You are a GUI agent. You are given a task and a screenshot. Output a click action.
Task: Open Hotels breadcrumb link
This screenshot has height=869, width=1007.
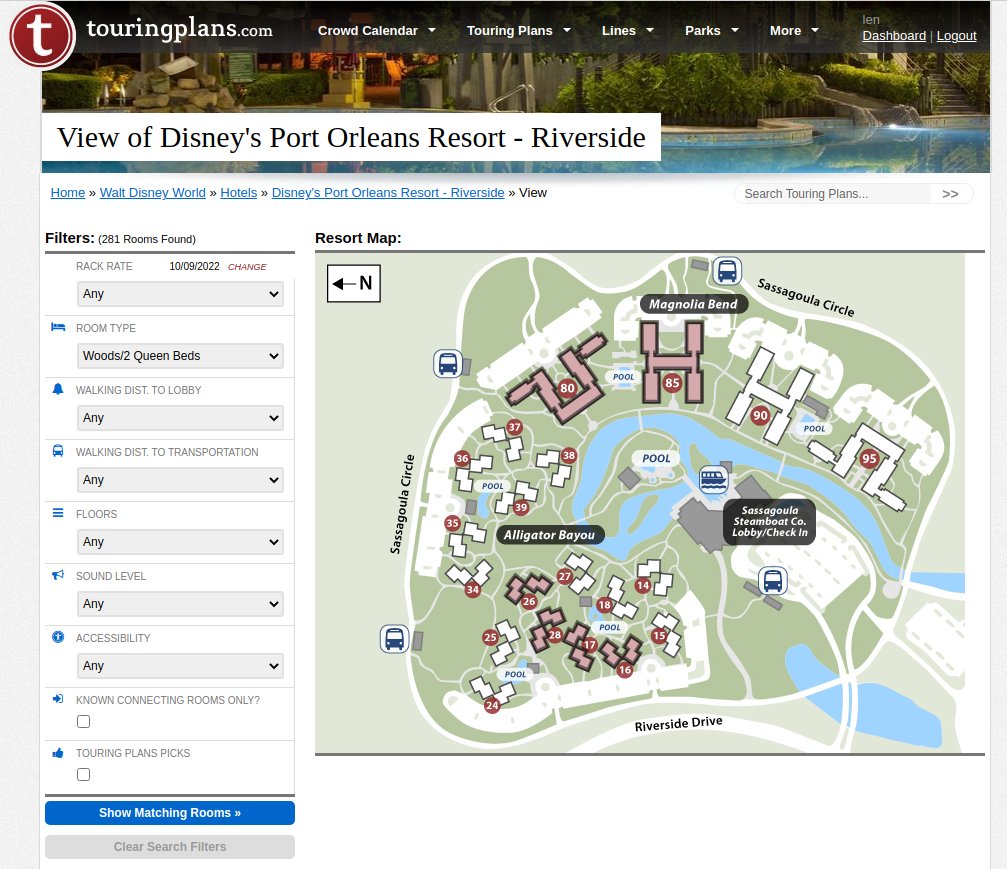coord(238,193)
